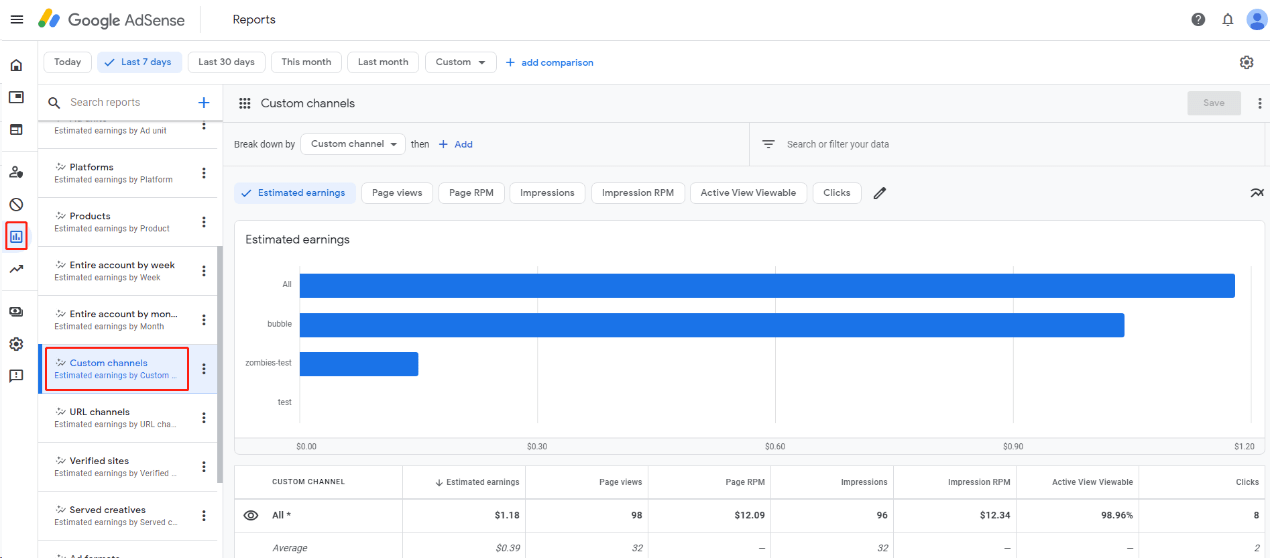Open Account settings gear in sidebar
1270x558 pixels.
16,344
